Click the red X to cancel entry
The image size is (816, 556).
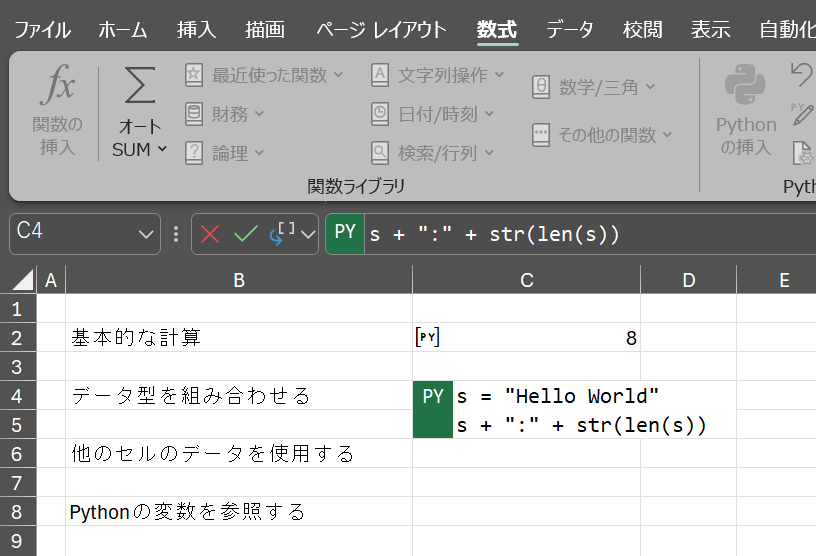point(210,234)
